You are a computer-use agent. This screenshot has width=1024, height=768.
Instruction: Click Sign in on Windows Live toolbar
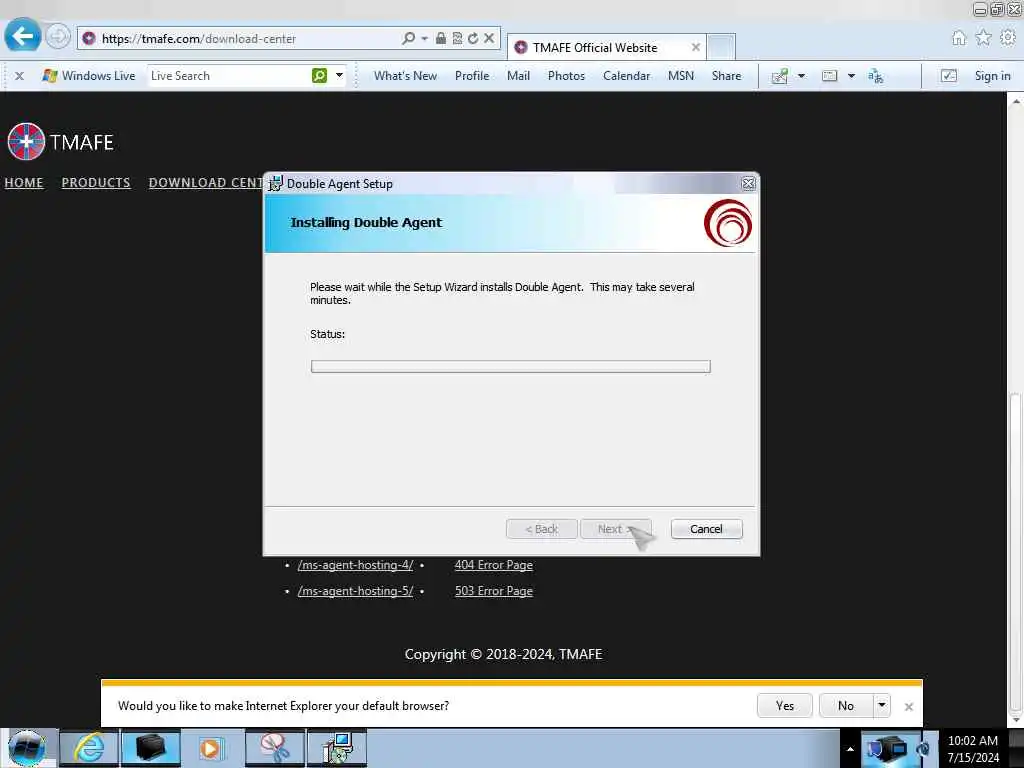992,76
